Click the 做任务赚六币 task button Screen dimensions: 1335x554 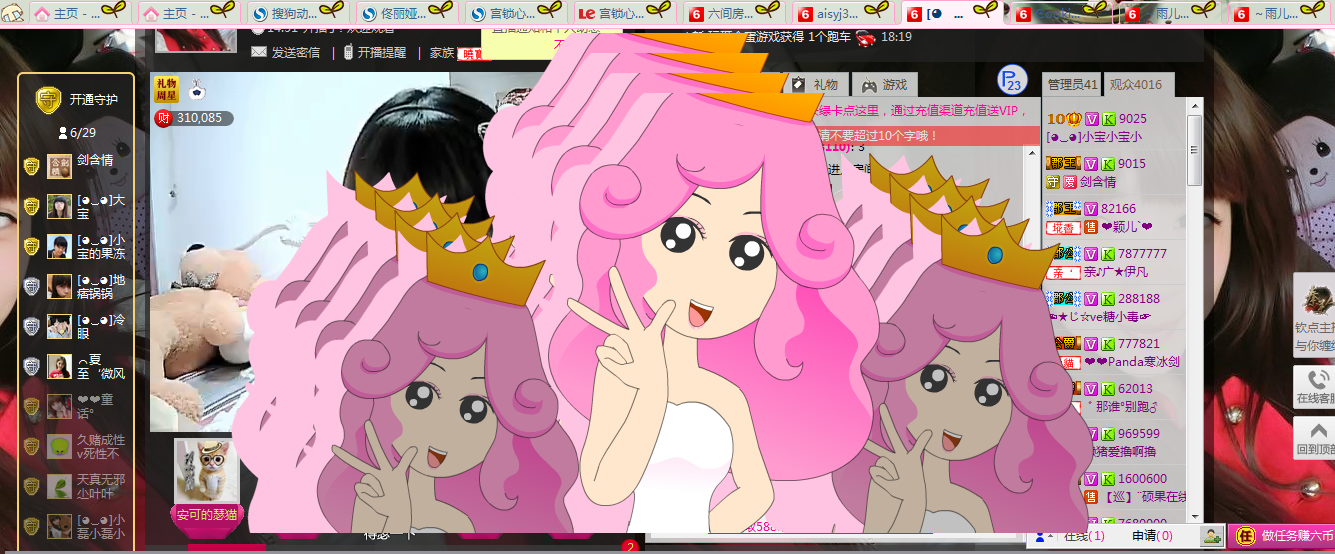[1283, 537]
